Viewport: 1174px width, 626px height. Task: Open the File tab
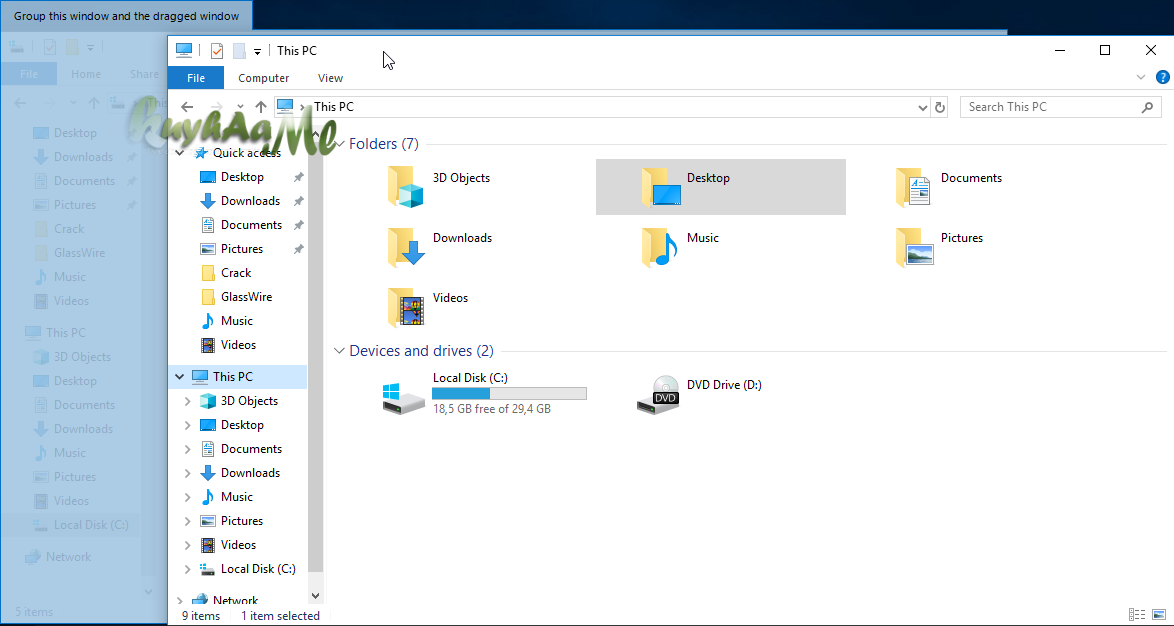tap(195, 78)
